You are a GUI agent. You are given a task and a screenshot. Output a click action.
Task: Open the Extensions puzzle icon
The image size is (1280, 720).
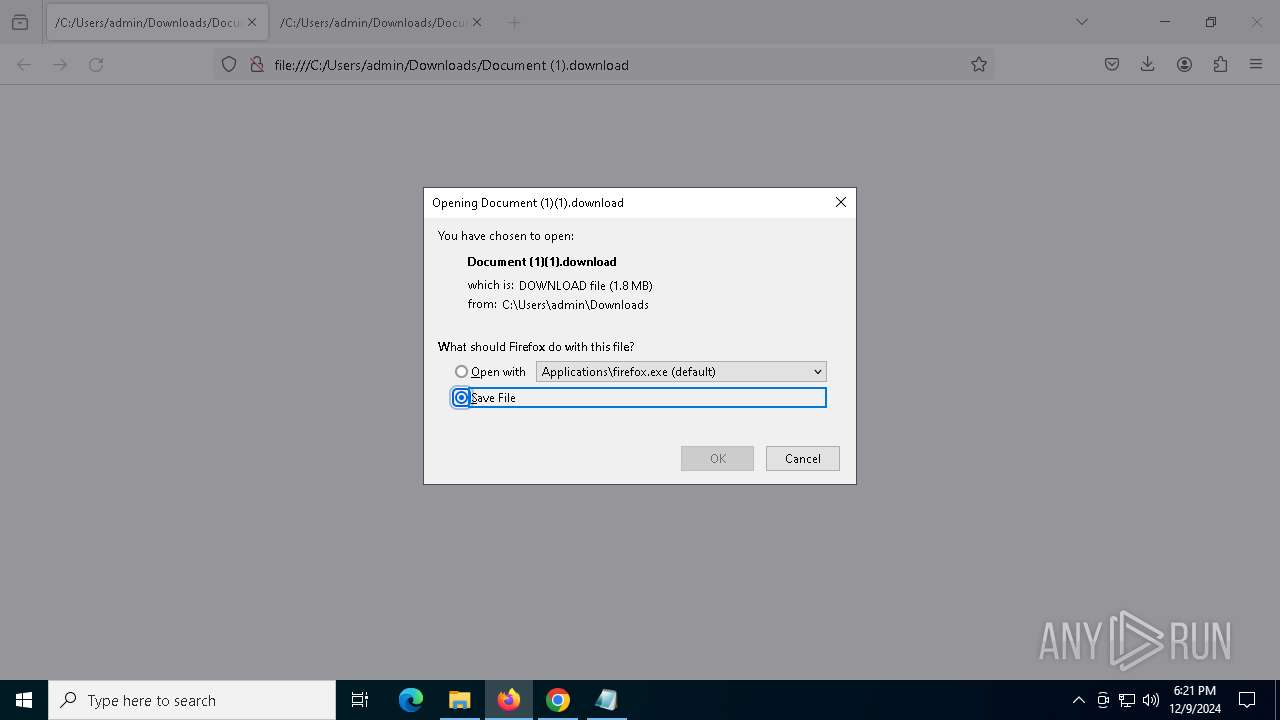tap(1220, 65)
